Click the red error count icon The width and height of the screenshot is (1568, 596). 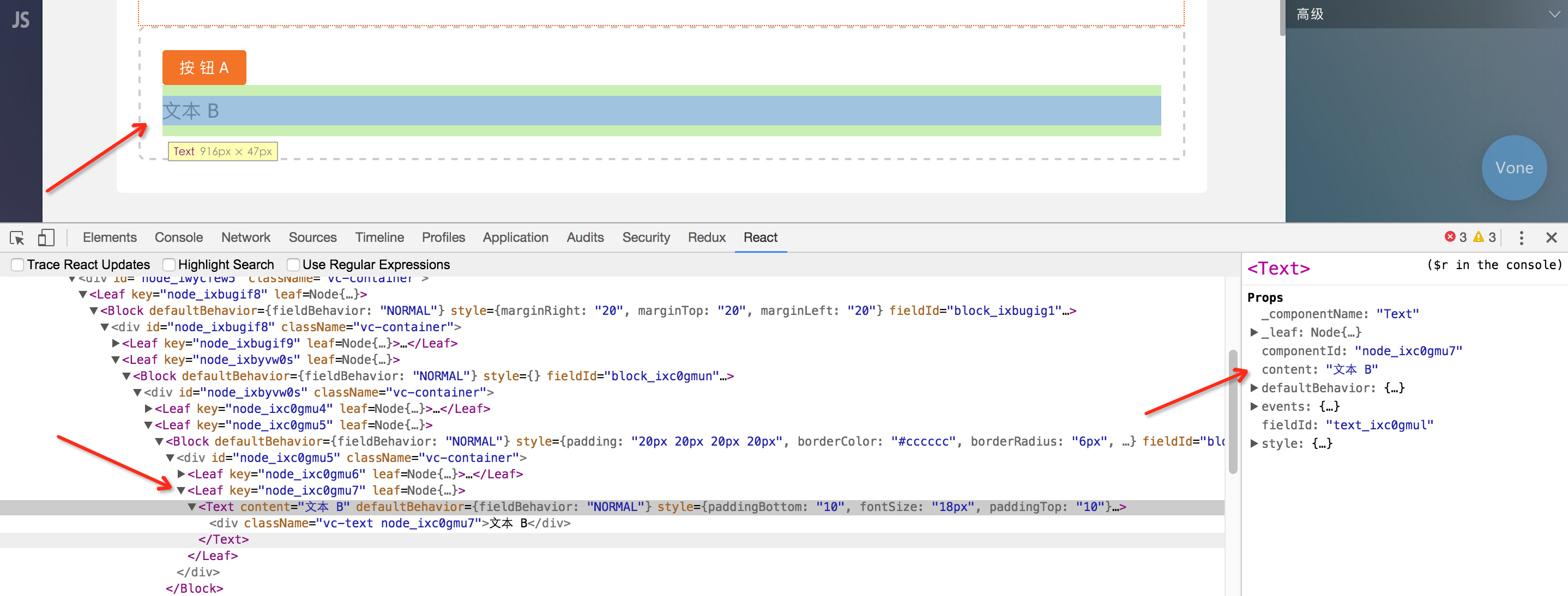click(x=1450, y=237)
